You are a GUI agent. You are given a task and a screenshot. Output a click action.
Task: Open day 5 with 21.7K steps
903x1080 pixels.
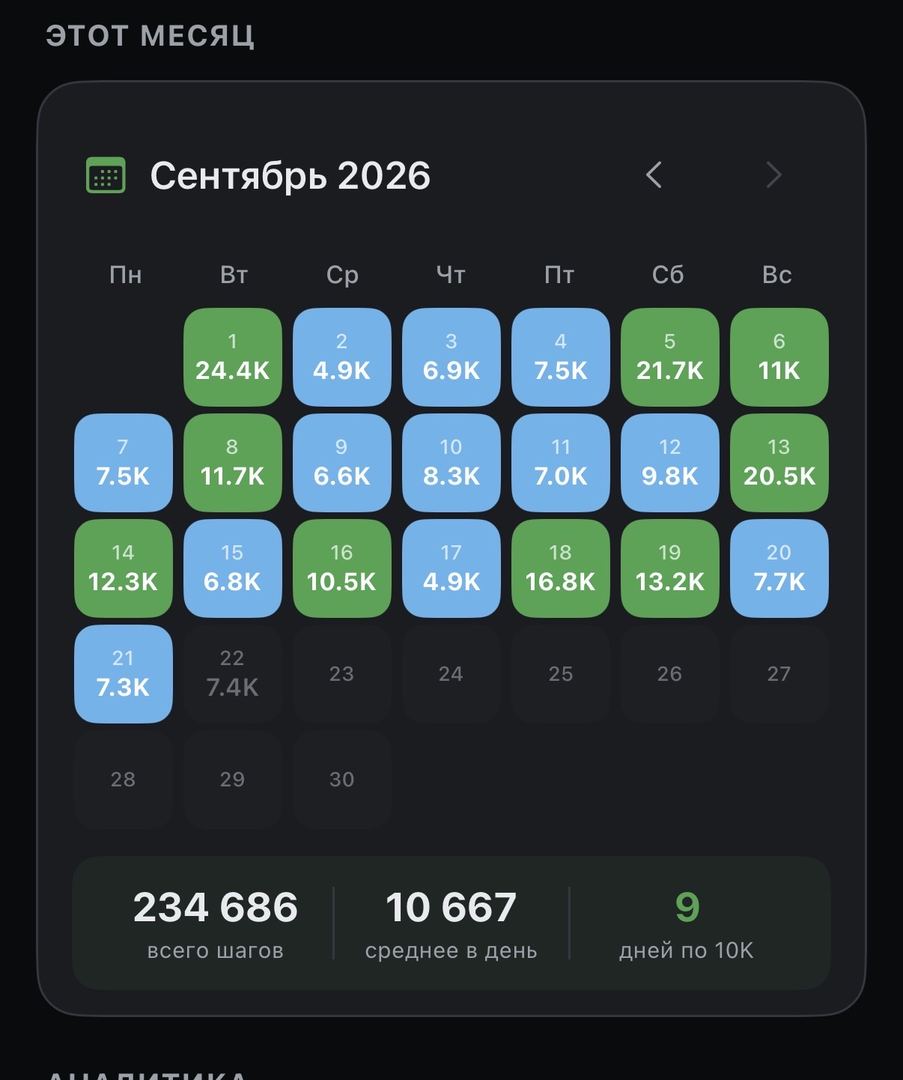(x=670, y=357)
